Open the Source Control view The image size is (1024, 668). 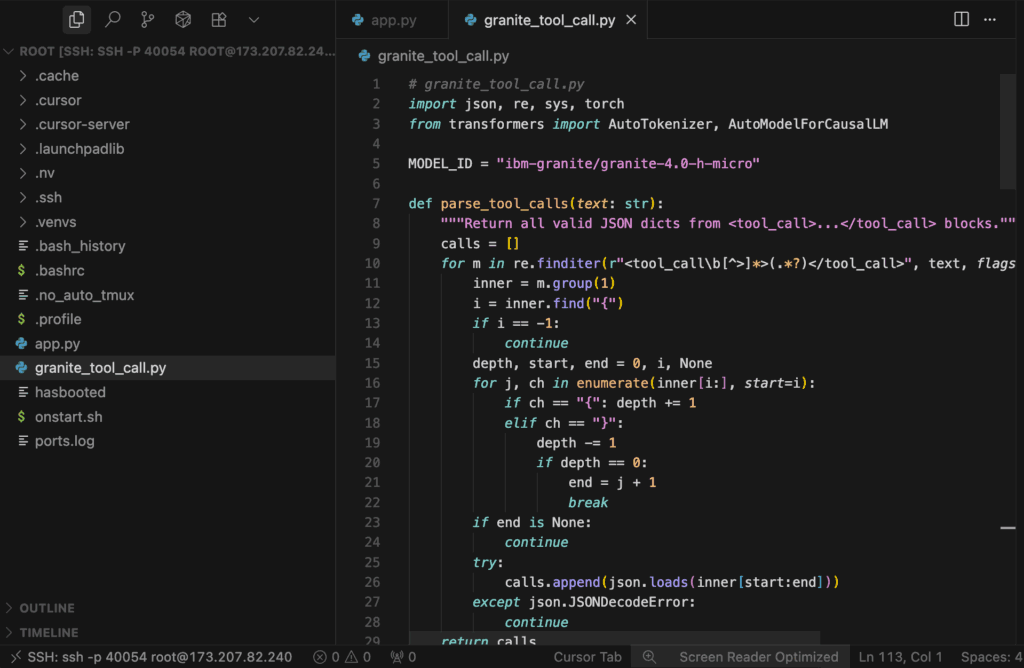point(148,19)
